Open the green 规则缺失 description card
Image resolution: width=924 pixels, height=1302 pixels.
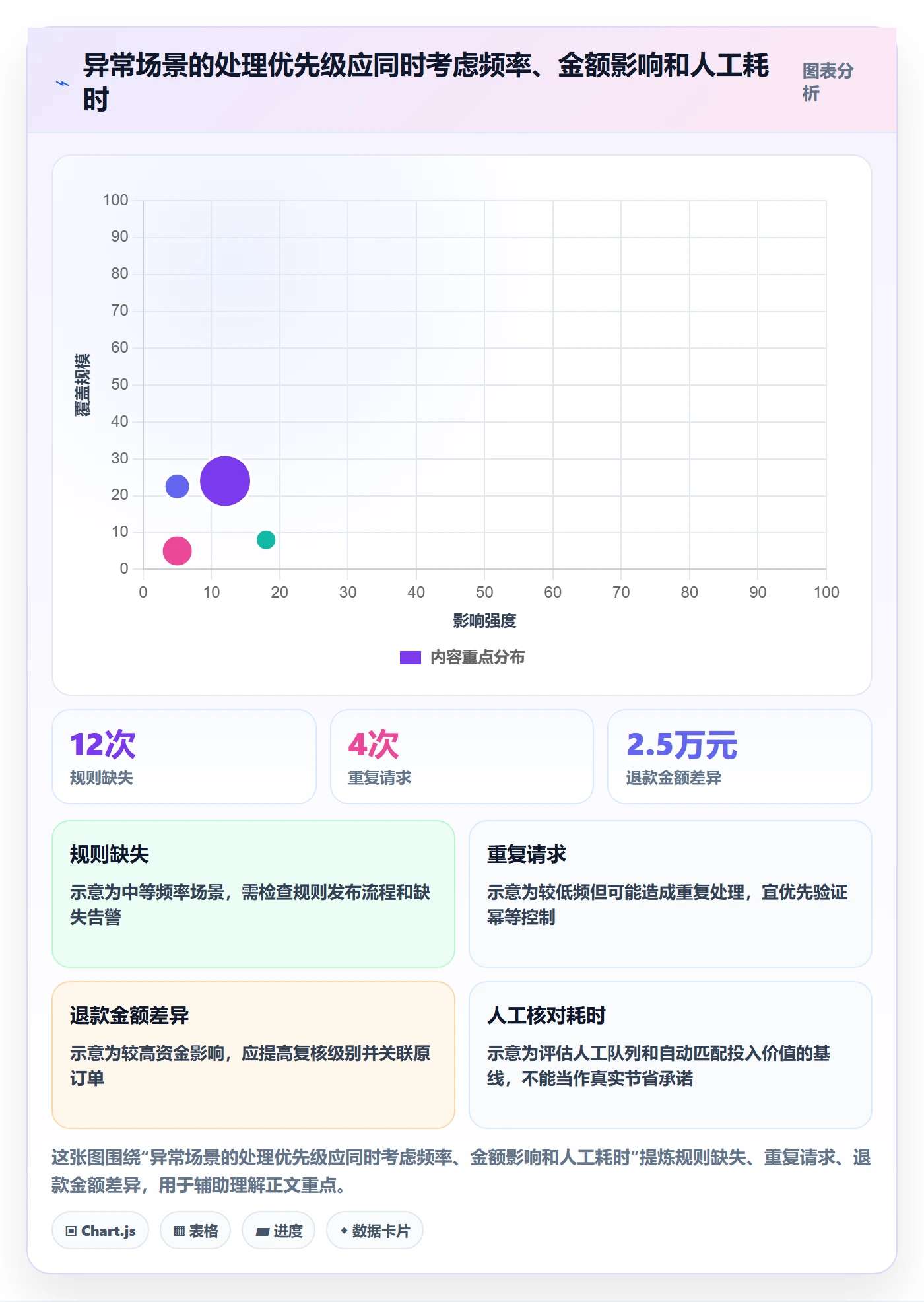tap(253, 894)
